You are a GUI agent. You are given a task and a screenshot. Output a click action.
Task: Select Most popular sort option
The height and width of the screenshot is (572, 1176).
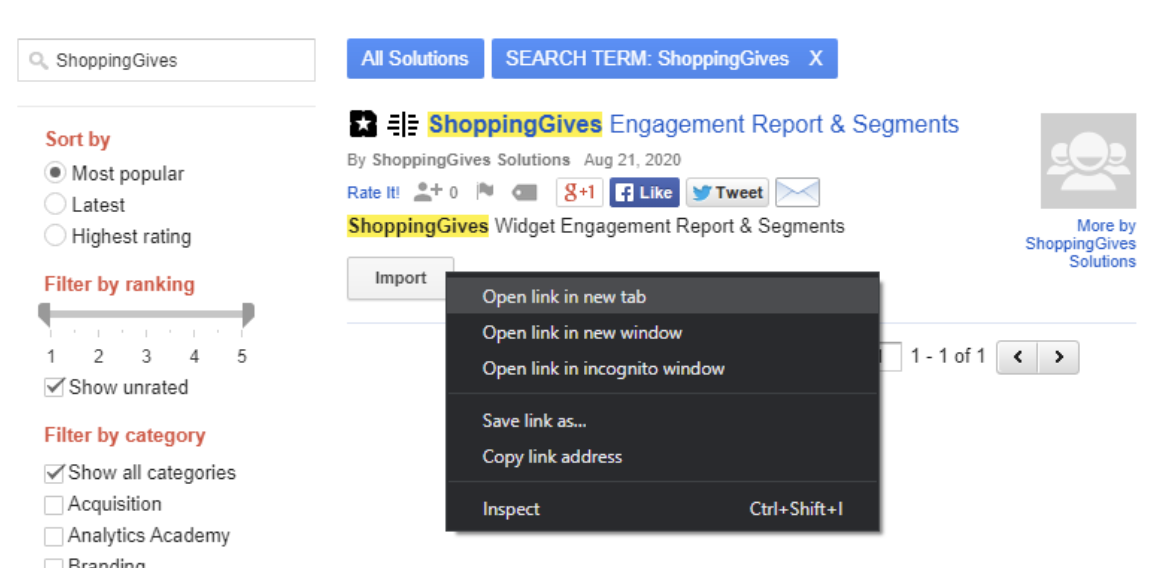click(x=55, y=173)
